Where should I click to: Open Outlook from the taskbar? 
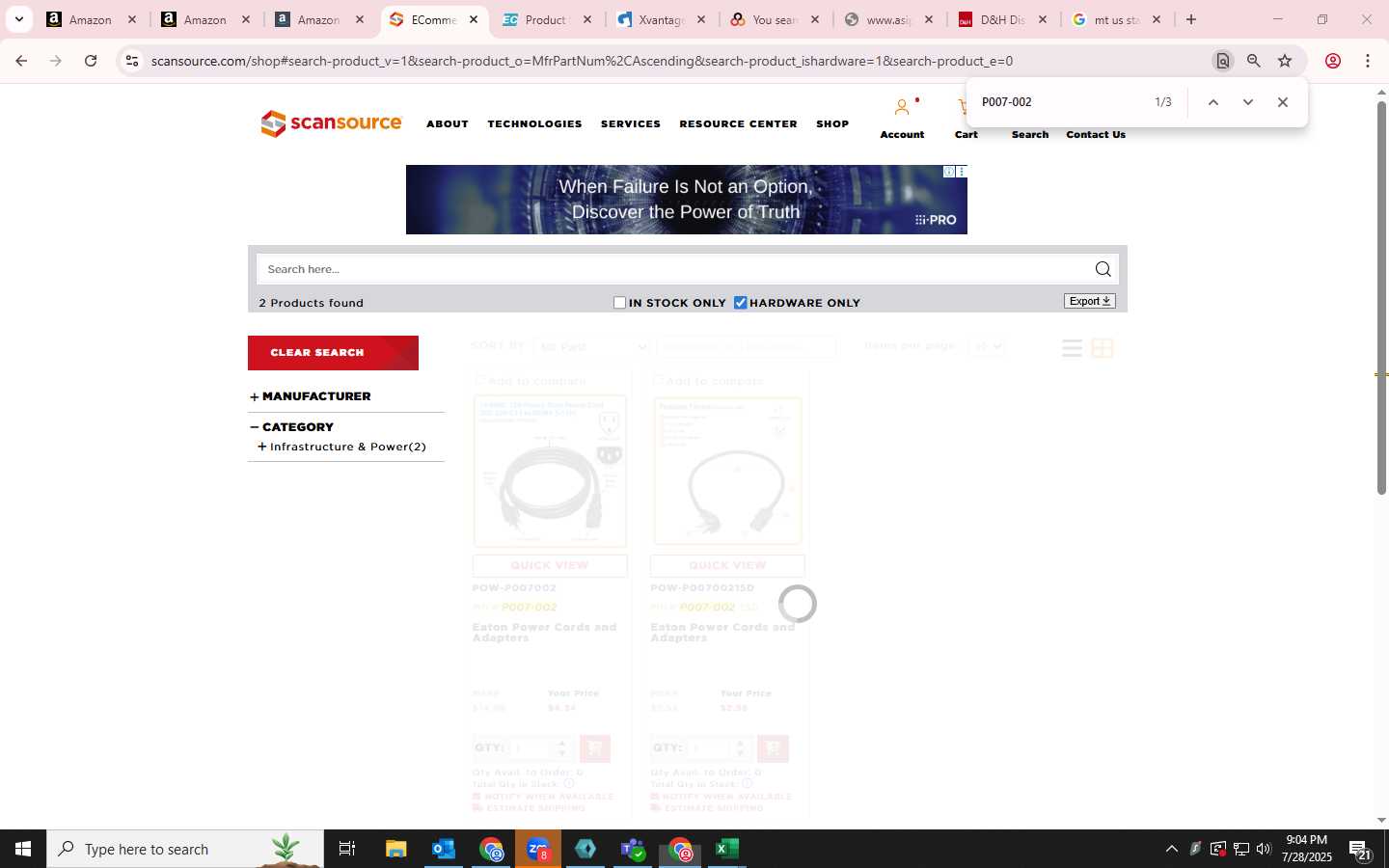pyautogui.click(x=444, y=849)
